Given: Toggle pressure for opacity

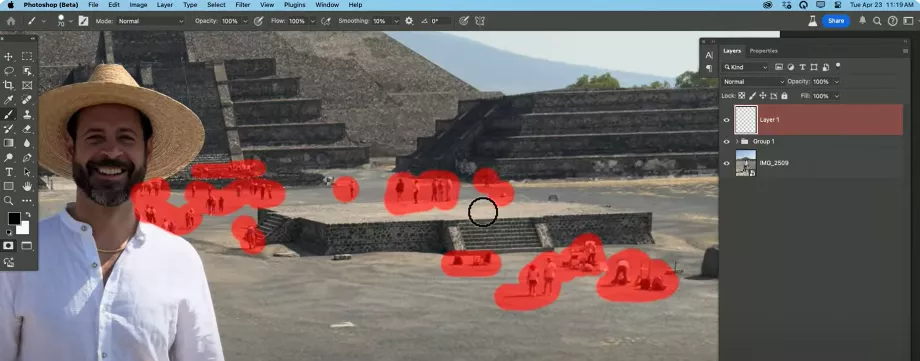Looking at the screenshot, I should (258, 21).
